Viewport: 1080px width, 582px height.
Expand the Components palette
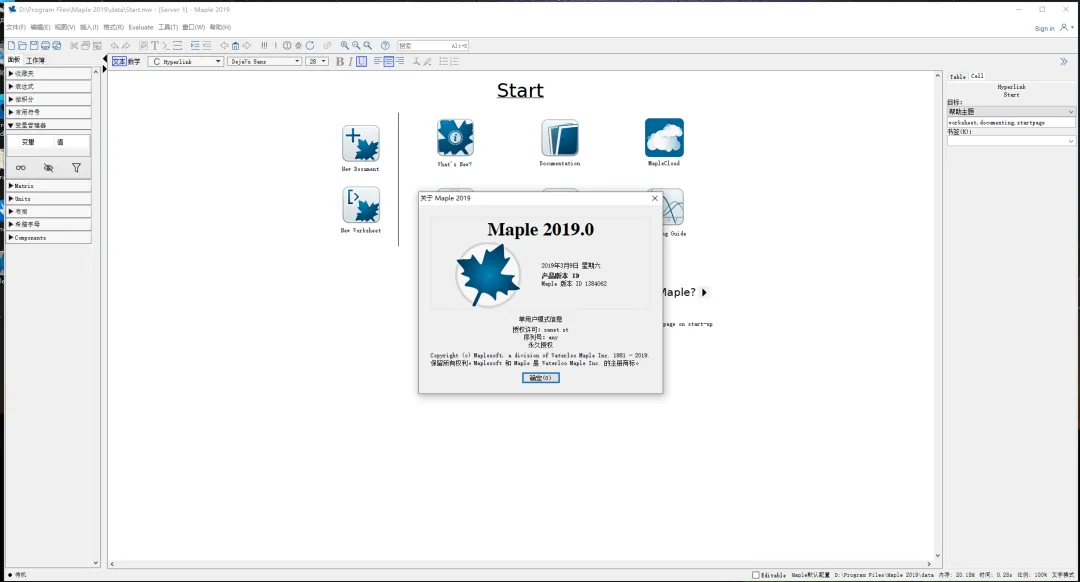coord(48,238)
